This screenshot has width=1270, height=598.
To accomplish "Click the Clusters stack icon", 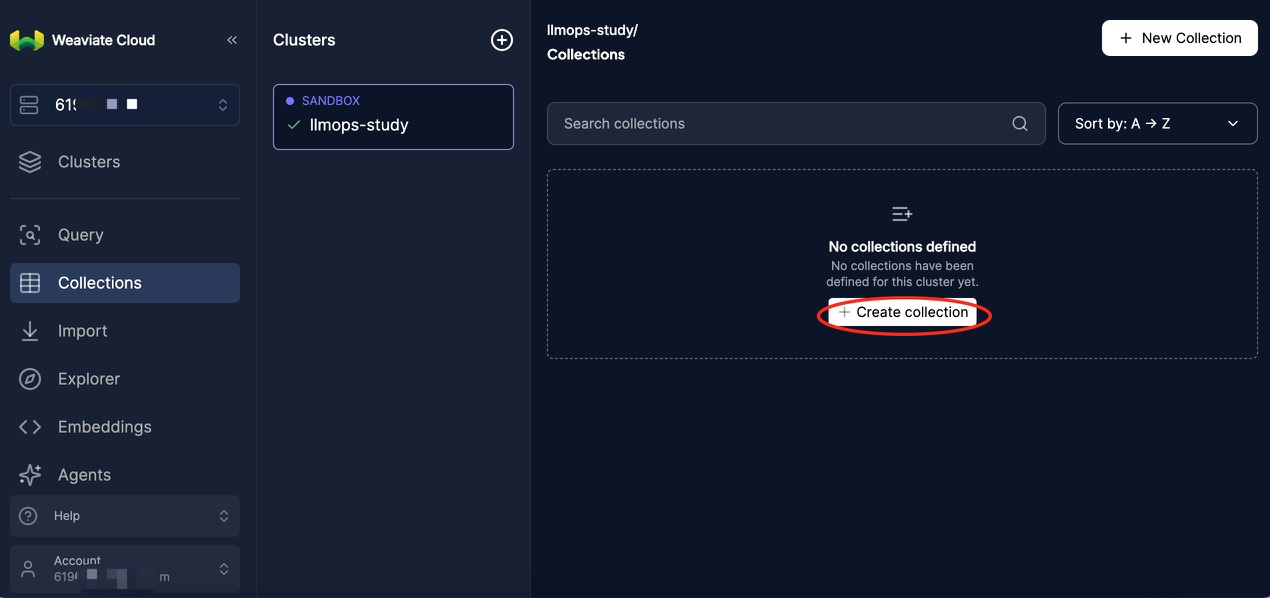I will point(30,162).
